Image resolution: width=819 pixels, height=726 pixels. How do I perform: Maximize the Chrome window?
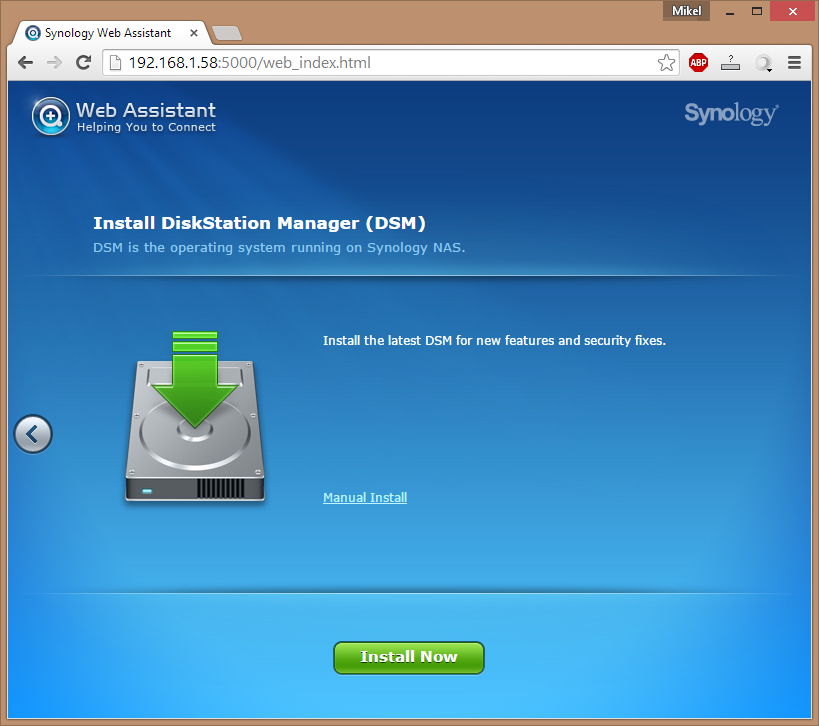coord(757,11)
